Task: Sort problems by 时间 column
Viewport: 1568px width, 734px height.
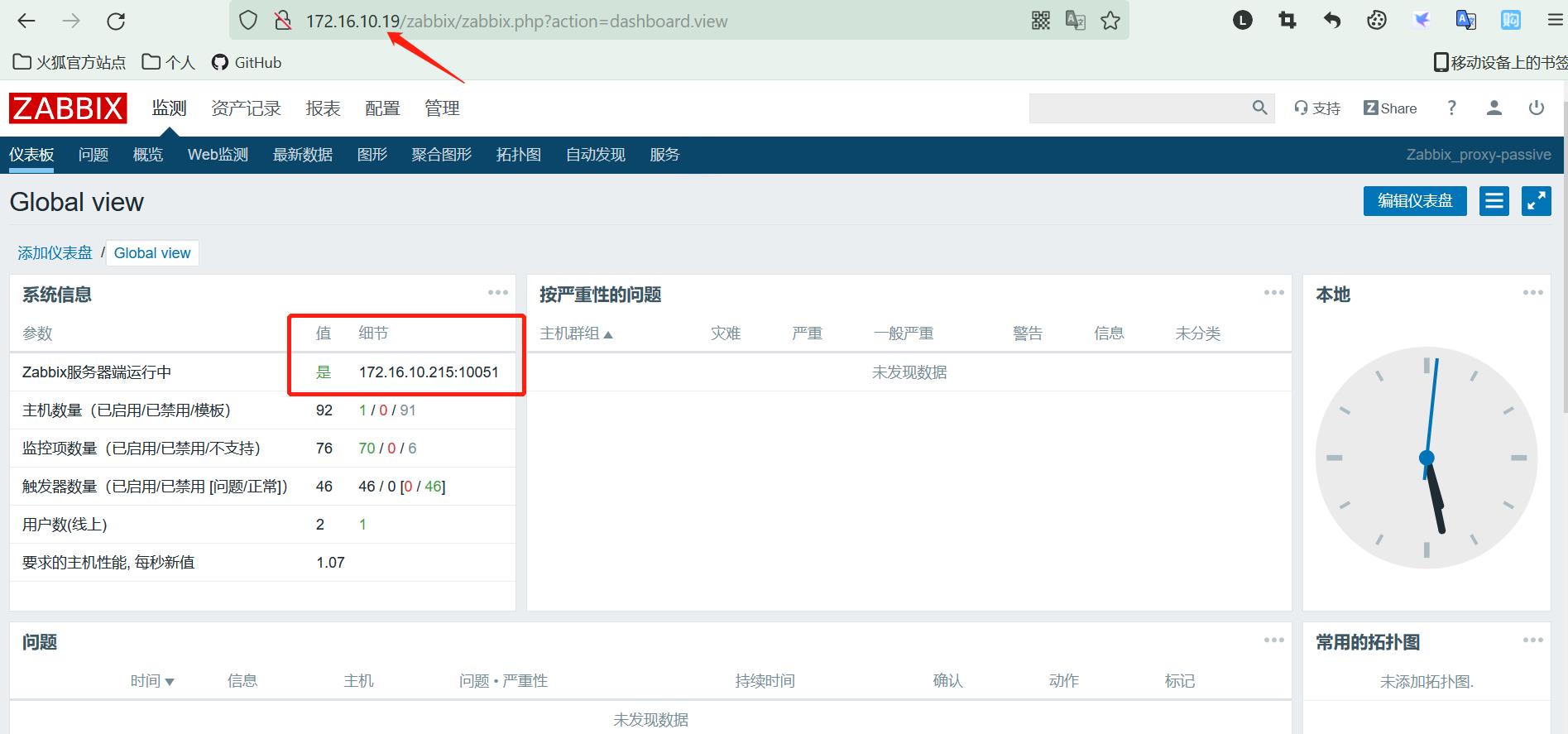Action: point(152,681)
